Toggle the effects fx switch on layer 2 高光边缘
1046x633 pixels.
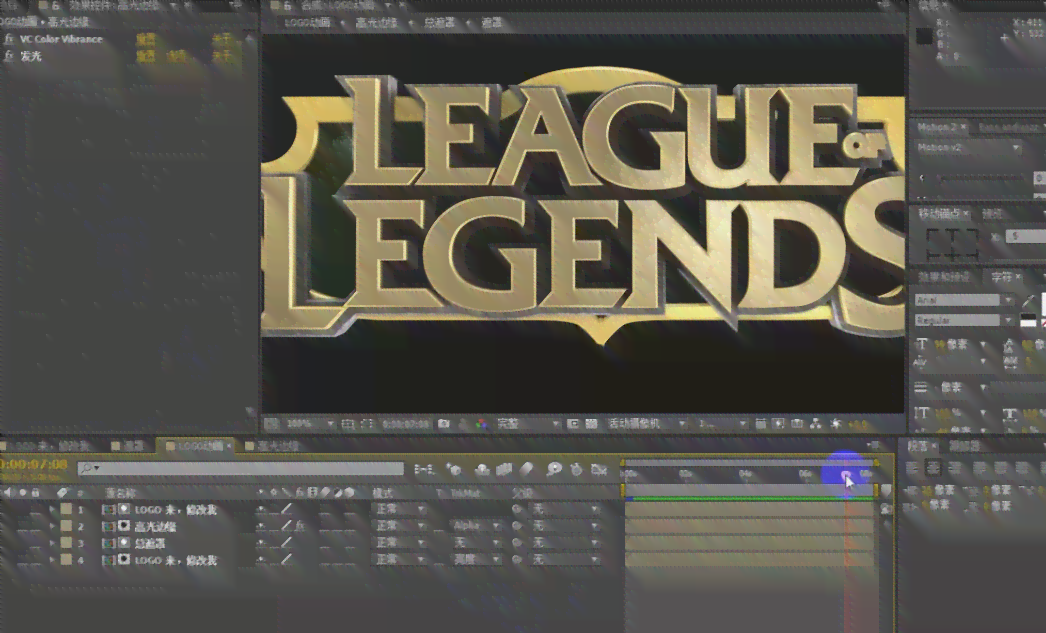(300, 526)
